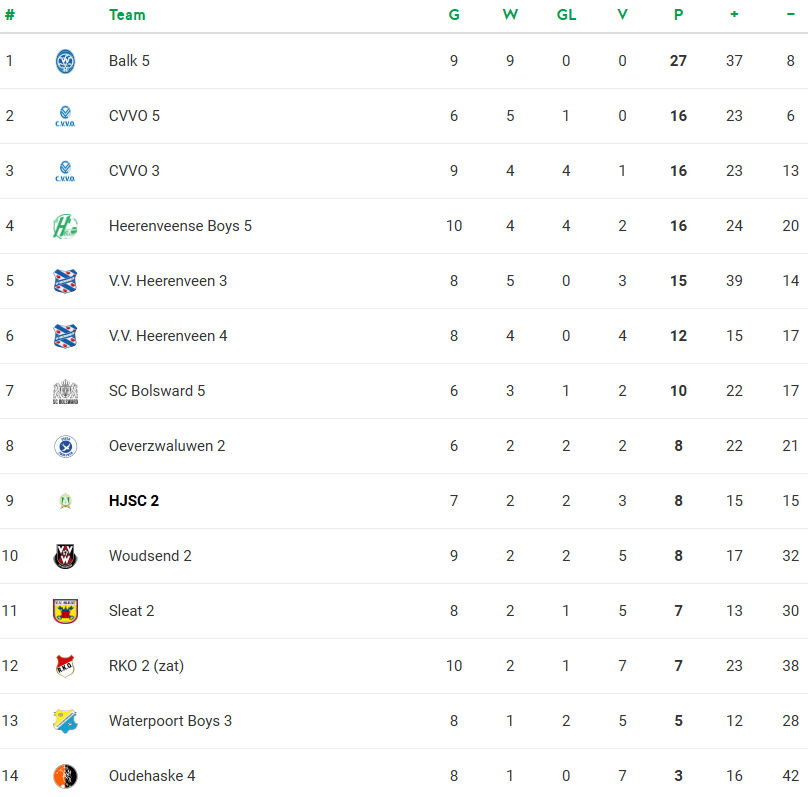Click the SC Bolsward 5 club logo
The width and height of the screenshot is (808, 797).
65,391
